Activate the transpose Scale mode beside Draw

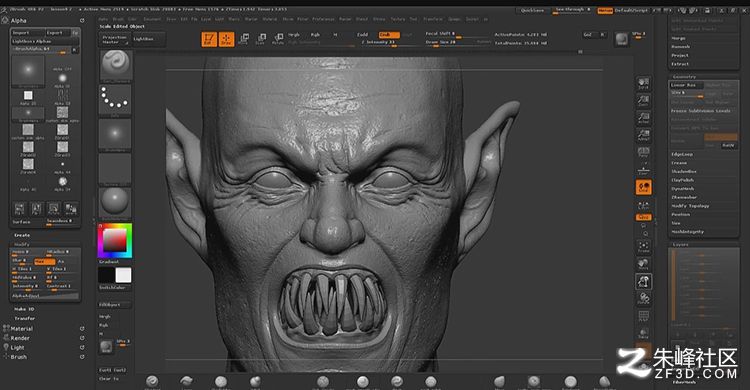coord(261,38)
